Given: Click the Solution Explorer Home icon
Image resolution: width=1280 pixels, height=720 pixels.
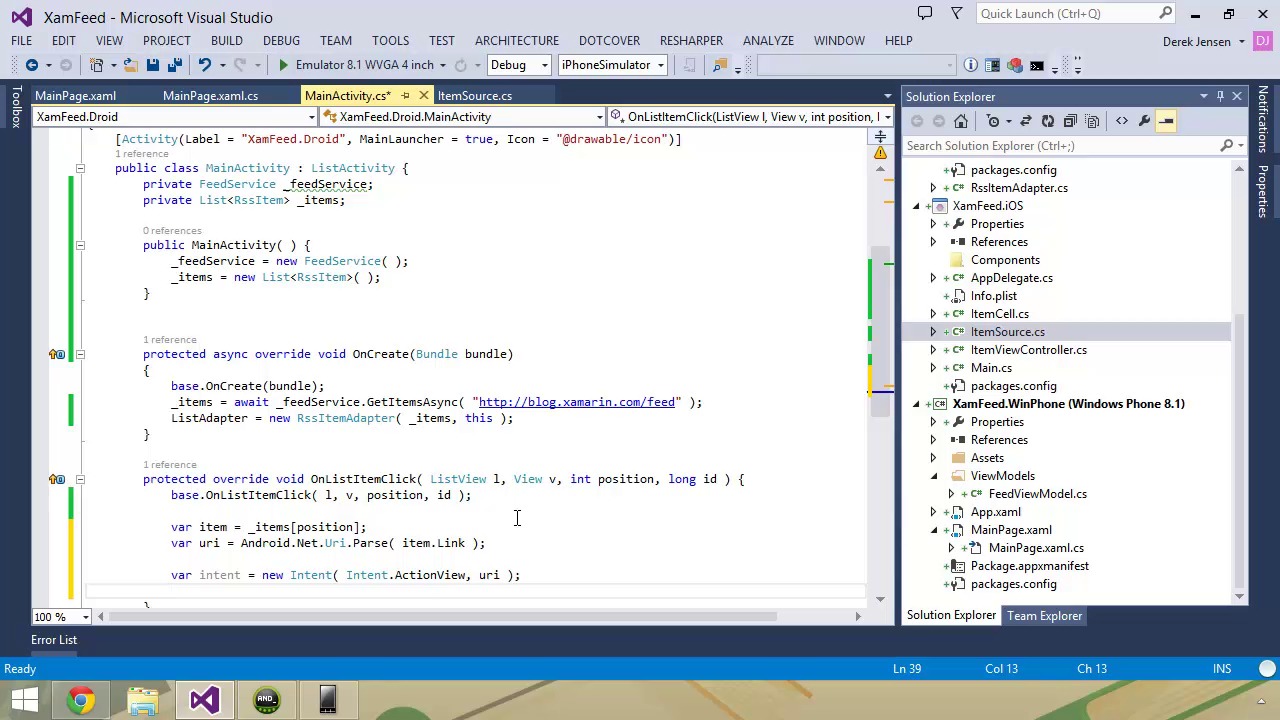Looking at the screenshot, I should click(961, 121).
